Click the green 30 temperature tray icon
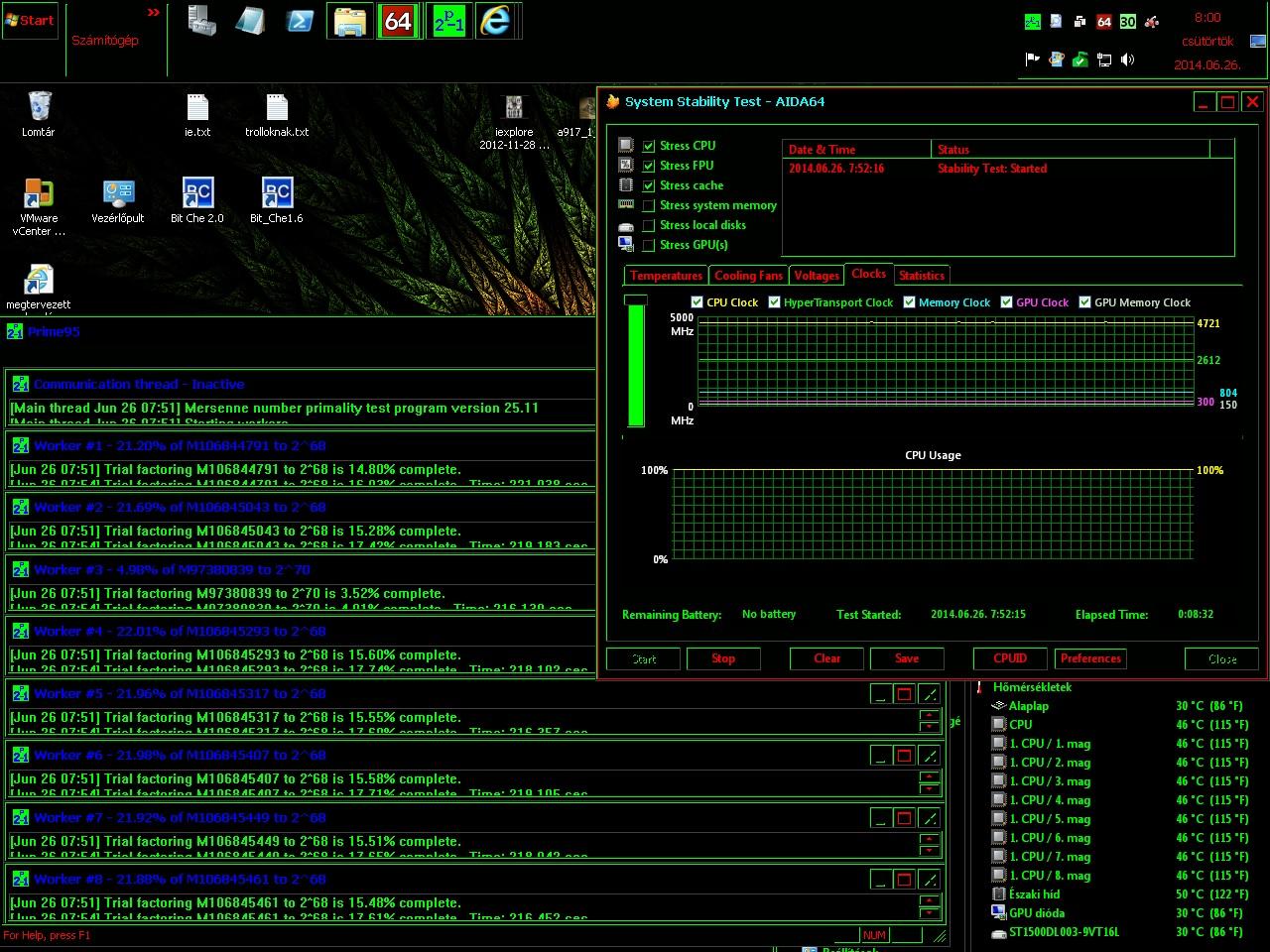Viewport: 1270px width, 952px height. click(1128, 21)
